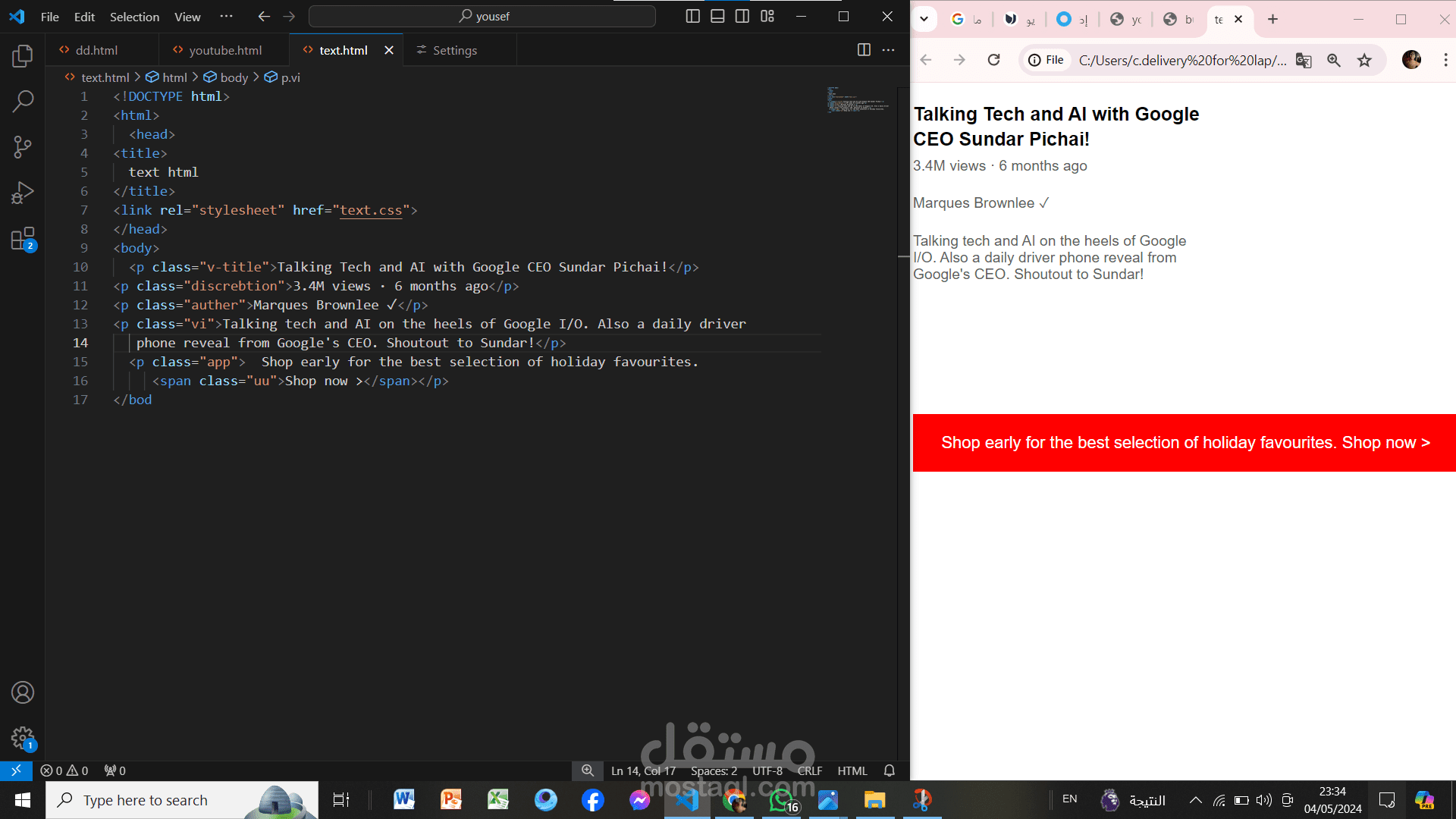Click the remote window indicator in status bar
The image size is (1456, 819).
(x=16, y=770)
